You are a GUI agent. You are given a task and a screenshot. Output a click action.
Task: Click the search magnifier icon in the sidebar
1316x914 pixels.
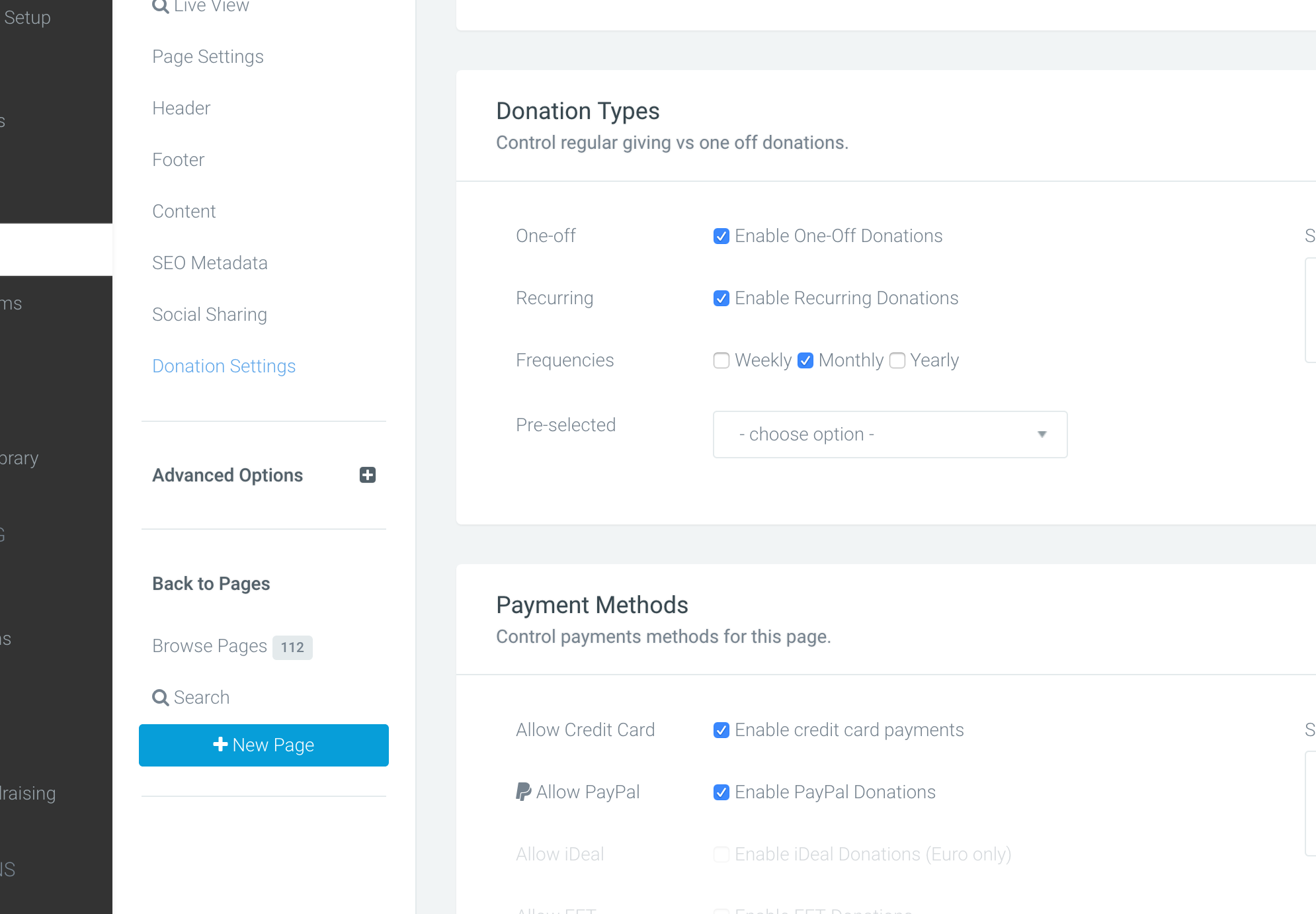point(159,697)
